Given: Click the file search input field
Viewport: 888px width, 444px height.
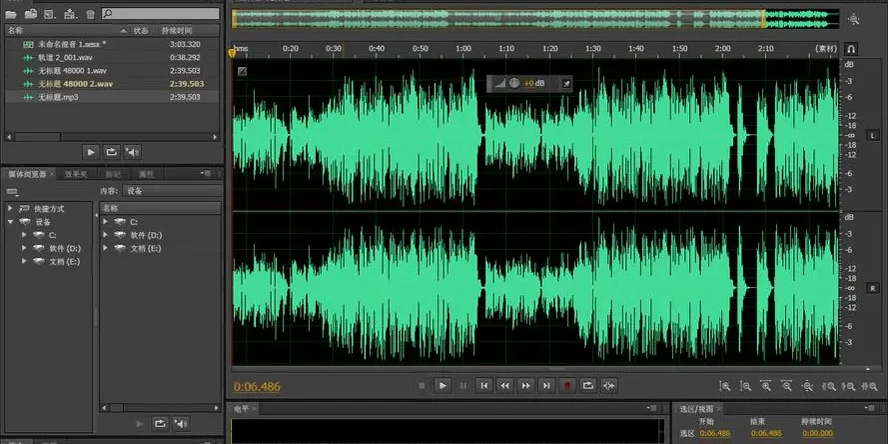Looking at the screenshot, I should [160, 14].
